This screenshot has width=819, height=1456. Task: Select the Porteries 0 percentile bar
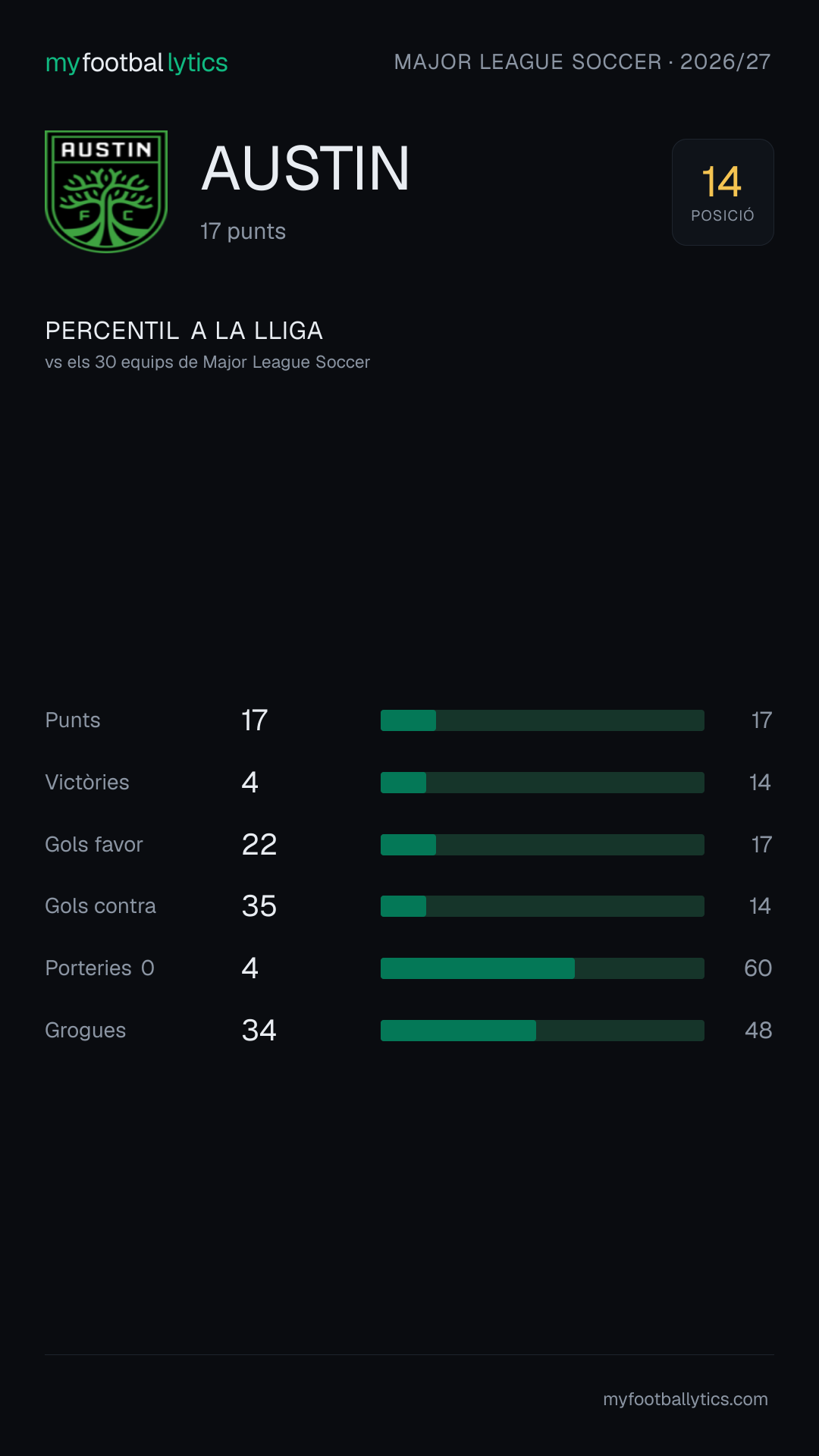542,968
